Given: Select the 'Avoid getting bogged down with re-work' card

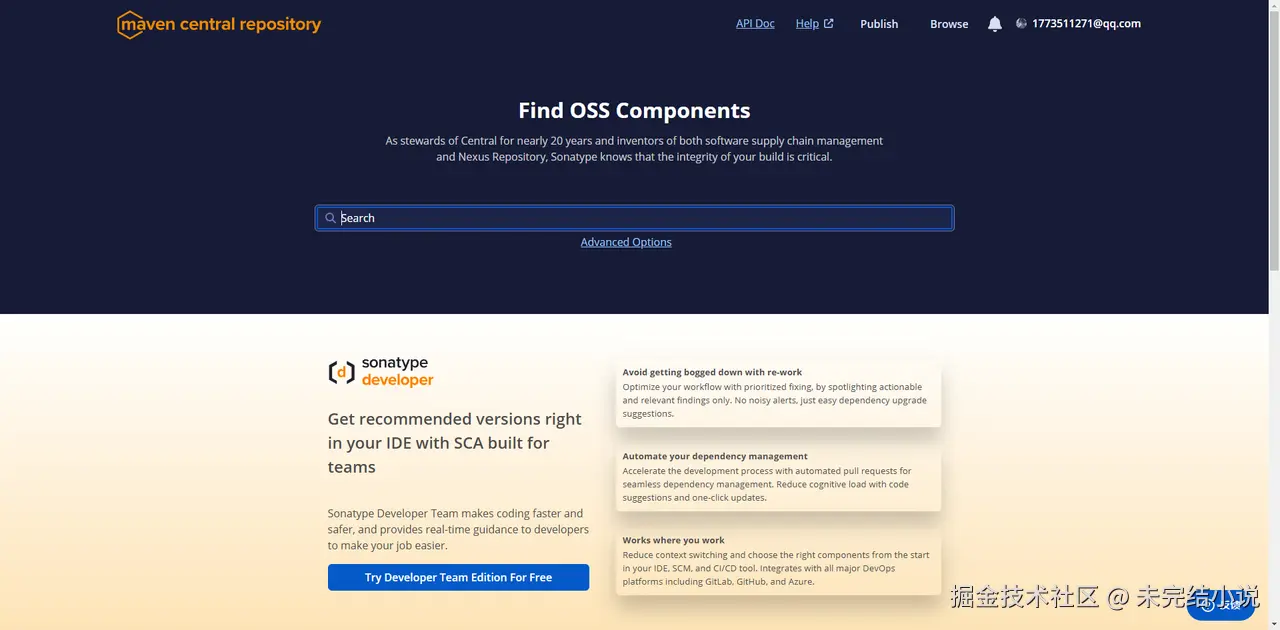Looking at the screenshot, I should click(x=778, y=393).
